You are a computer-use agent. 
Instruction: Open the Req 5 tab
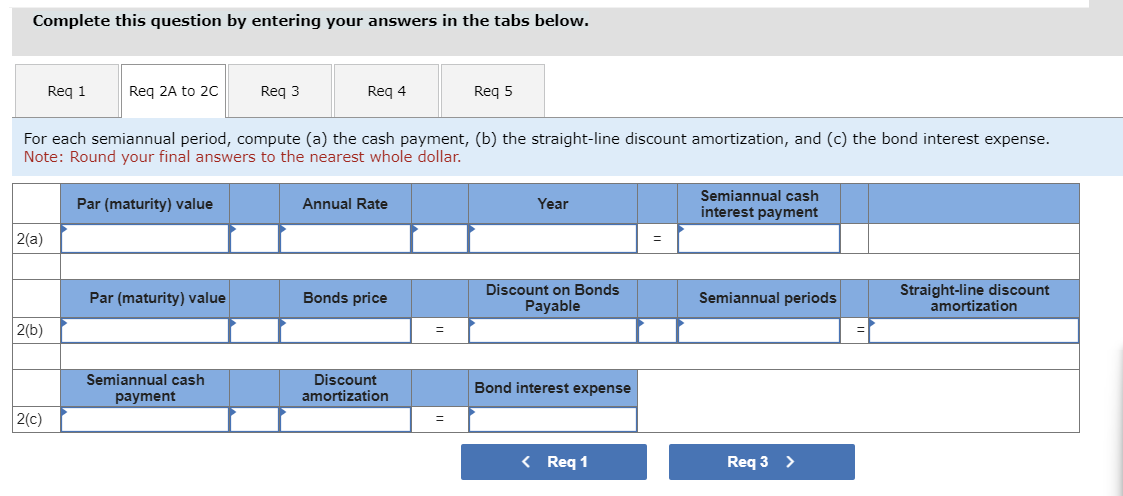(492, 91)
